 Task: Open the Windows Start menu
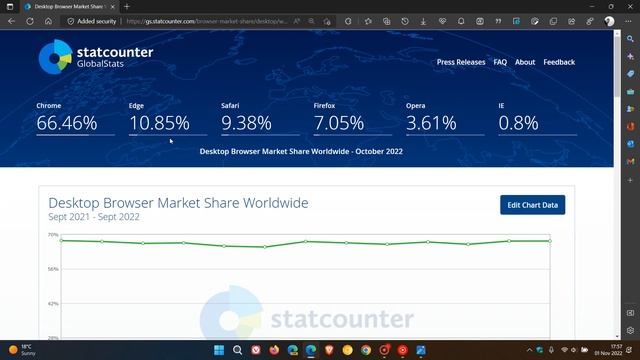[219, 350]
